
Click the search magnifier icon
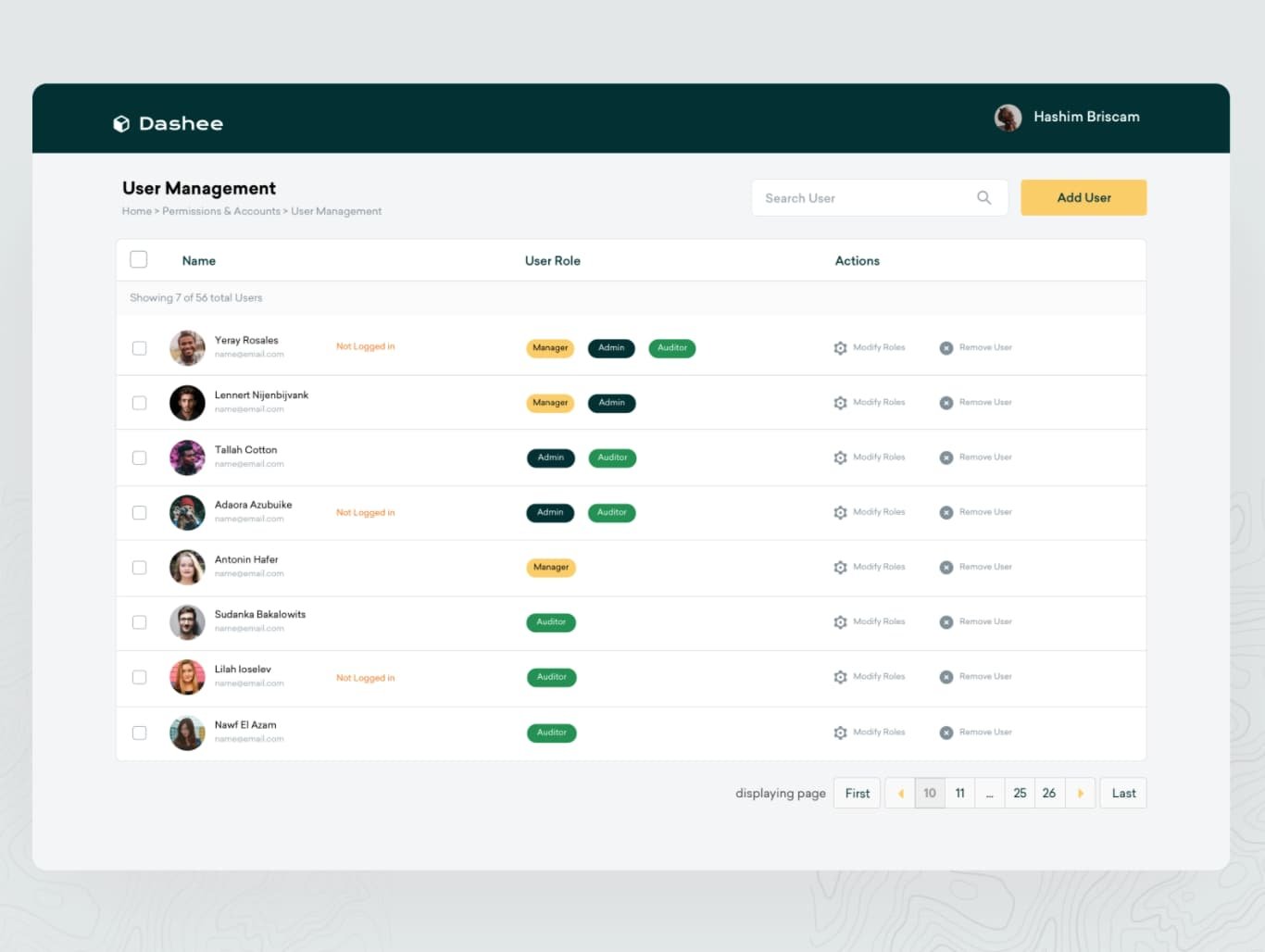[983, 197]
